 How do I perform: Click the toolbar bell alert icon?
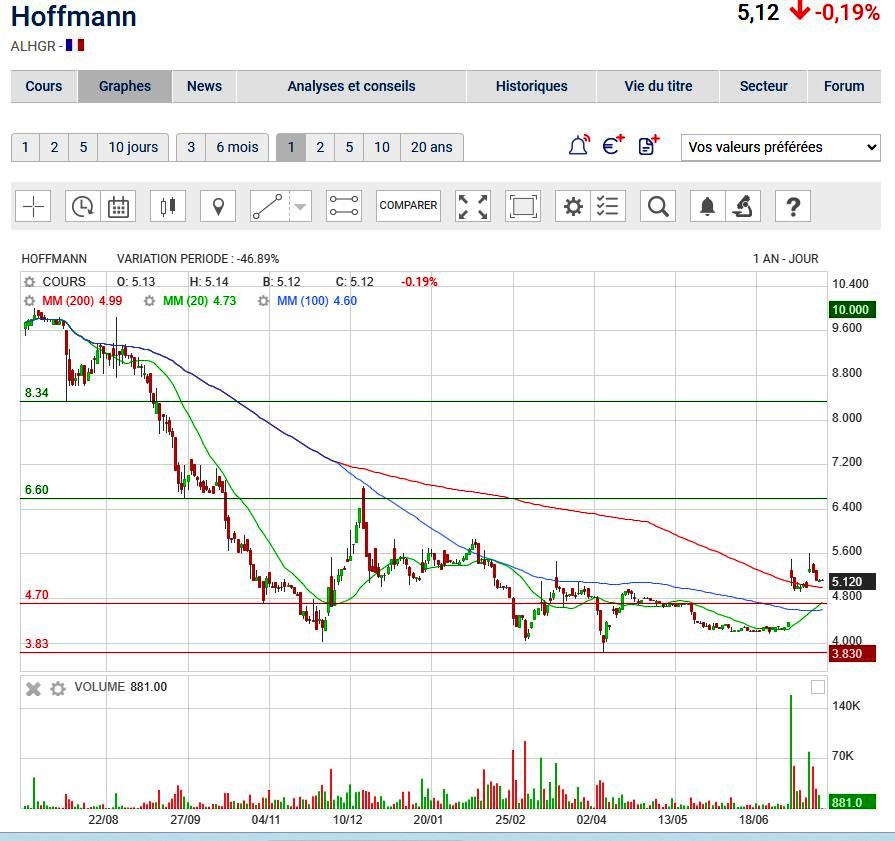[707, 206]
